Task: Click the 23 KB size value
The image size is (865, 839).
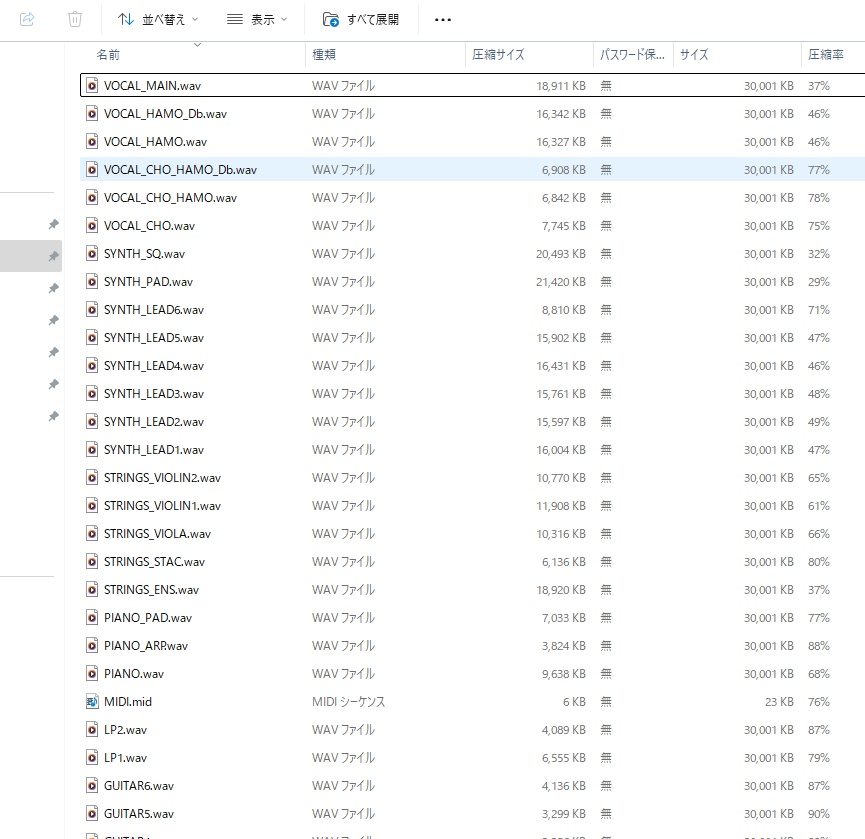Action: 779,702
